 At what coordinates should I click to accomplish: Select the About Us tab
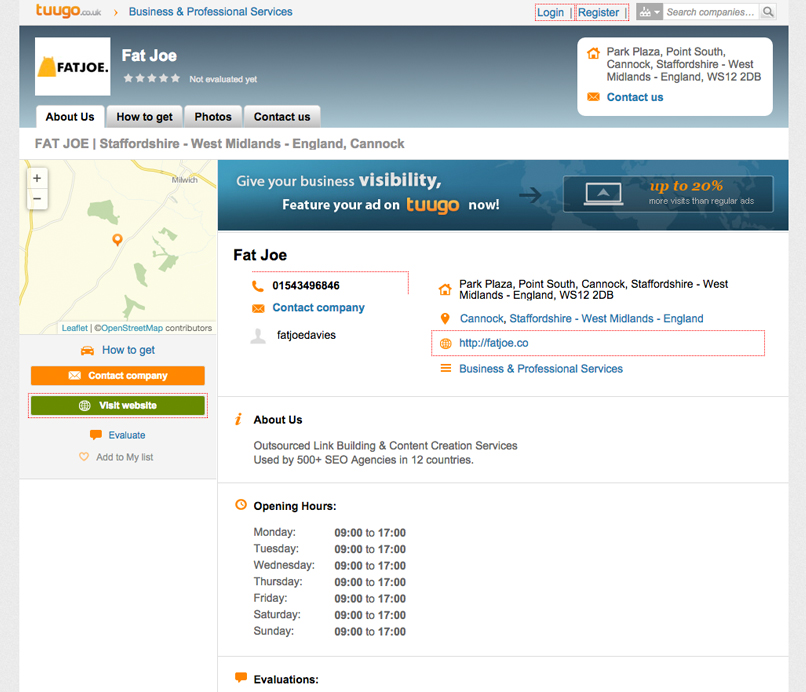pyautogui.click(x=70, y=117)
